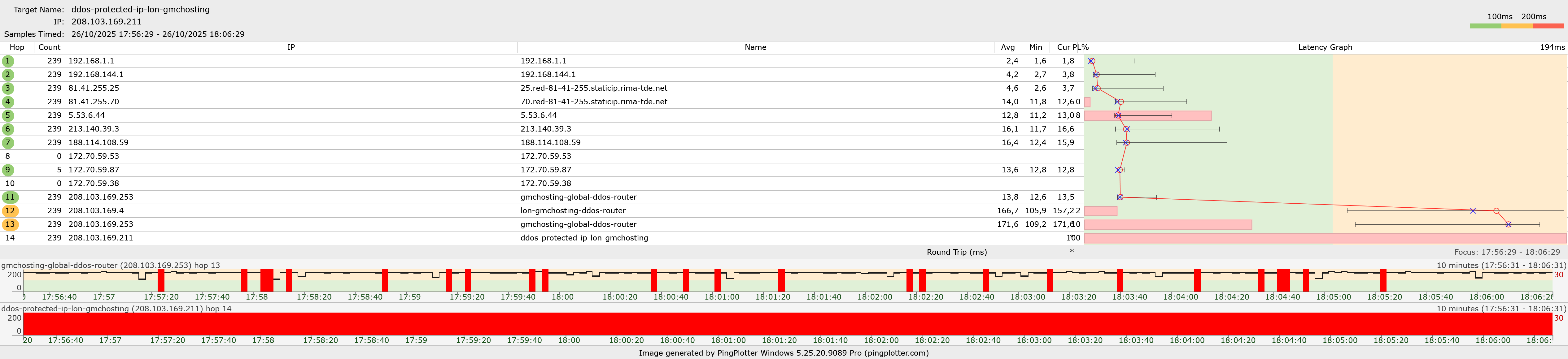Click the pingplotter.com footer text
1568x359 pixels.
(897, 353)
